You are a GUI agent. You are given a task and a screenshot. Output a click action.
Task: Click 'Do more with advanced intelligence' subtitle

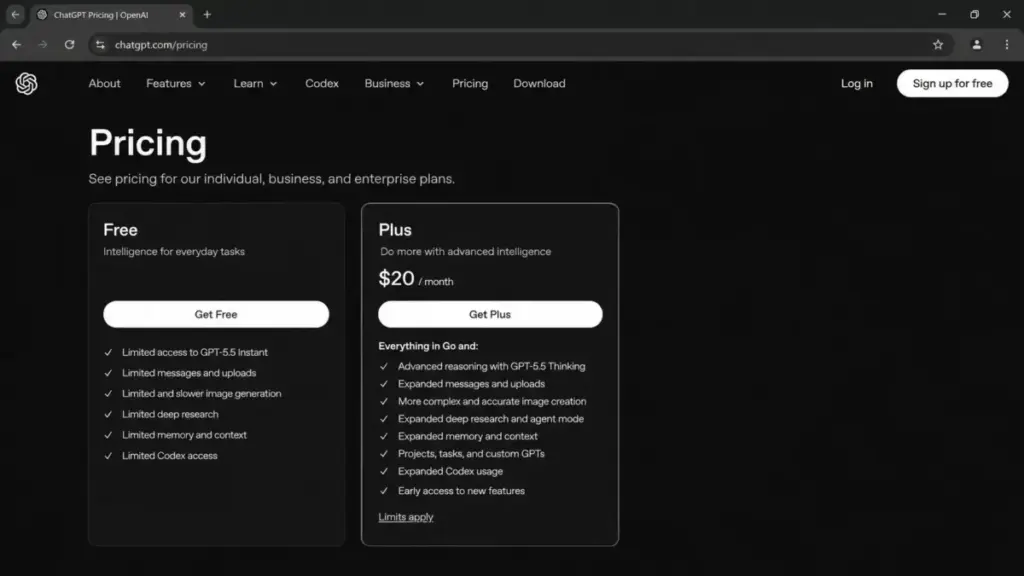(466, 251)
